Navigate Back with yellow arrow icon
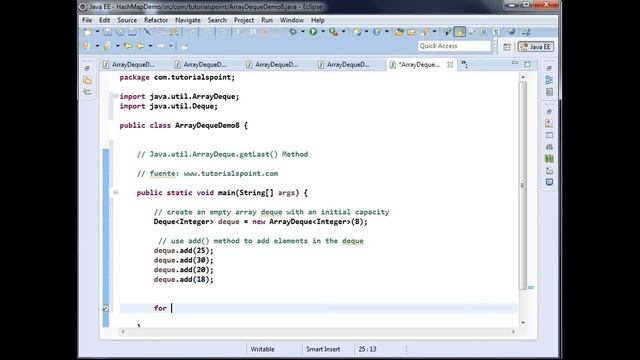This screenshot has height=360, width=640. click(140, 46)
